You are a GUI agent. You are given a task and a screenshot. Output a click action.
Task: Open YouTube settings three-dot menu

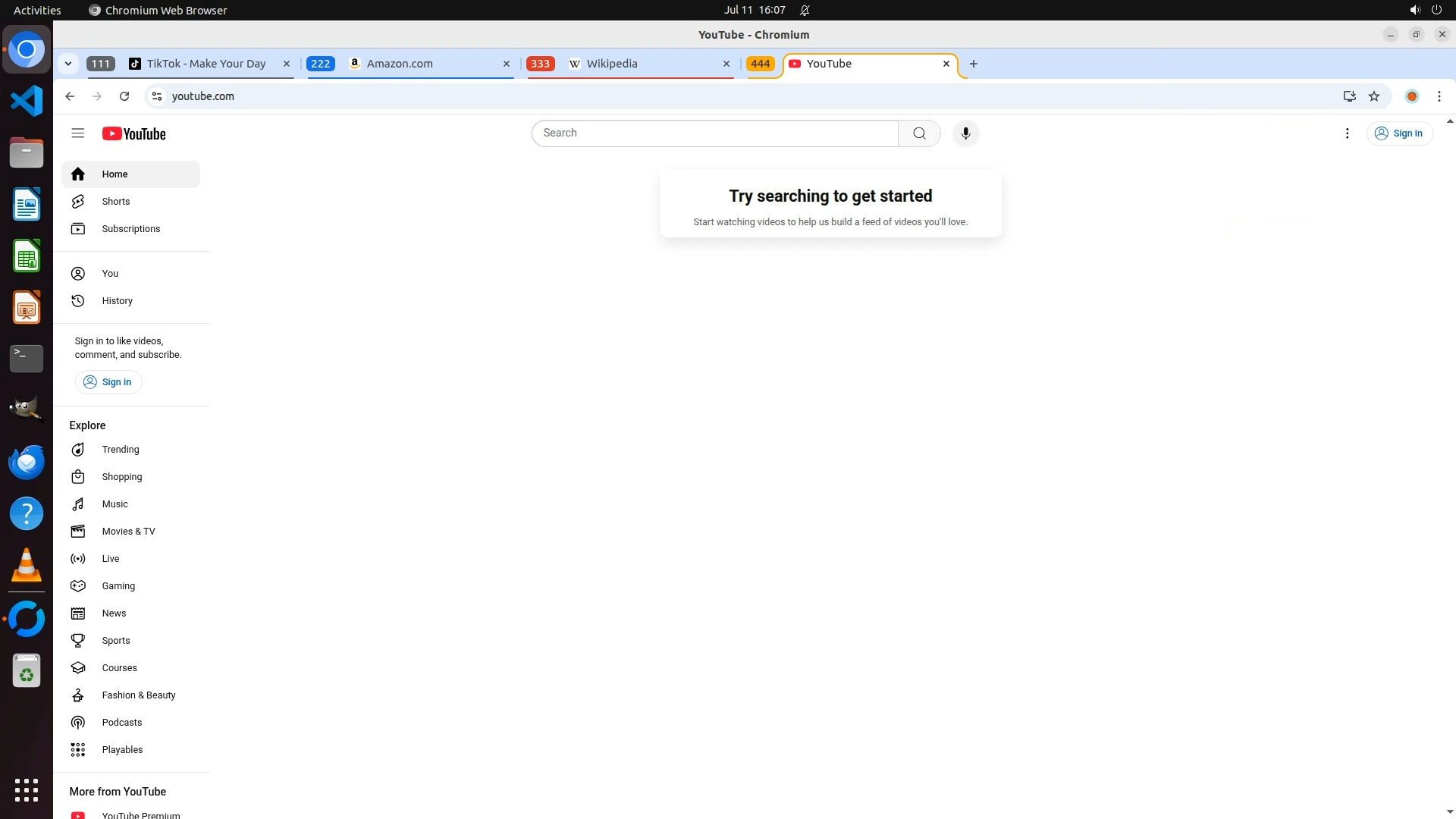point(1347,133)
